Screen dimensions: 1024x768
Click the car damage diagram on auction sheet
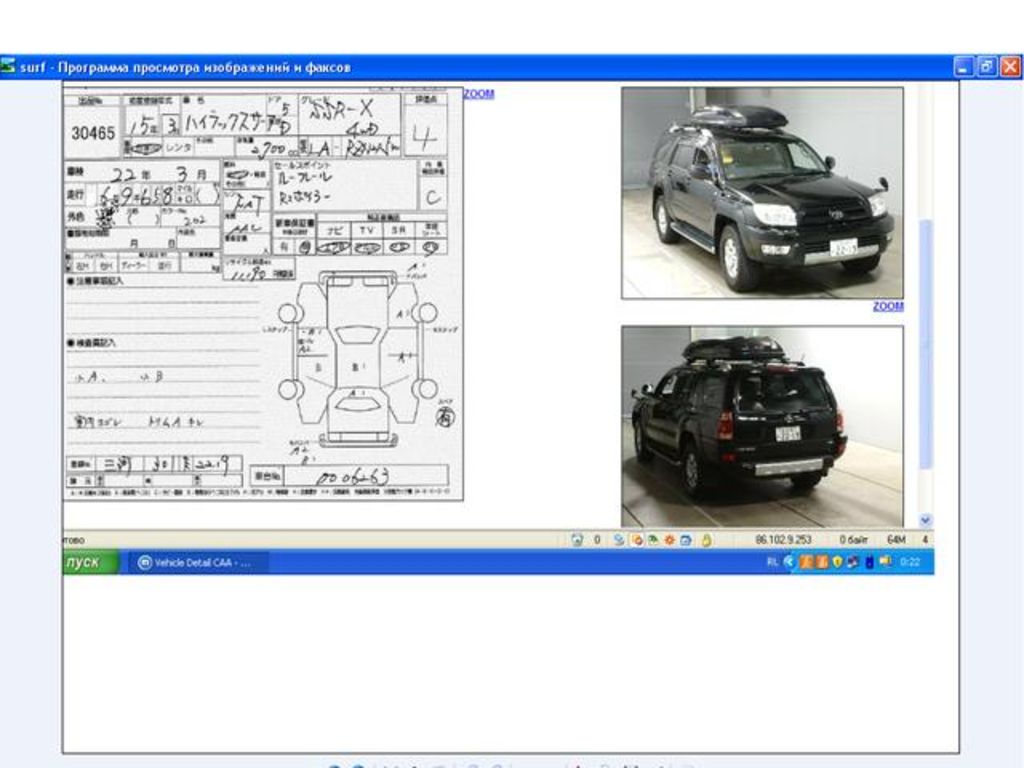tap(358, 359)
